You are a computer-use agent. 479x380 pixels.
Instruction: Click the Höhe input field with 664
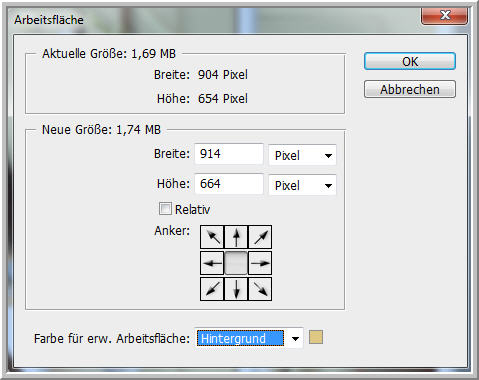[x=229, y=184]
